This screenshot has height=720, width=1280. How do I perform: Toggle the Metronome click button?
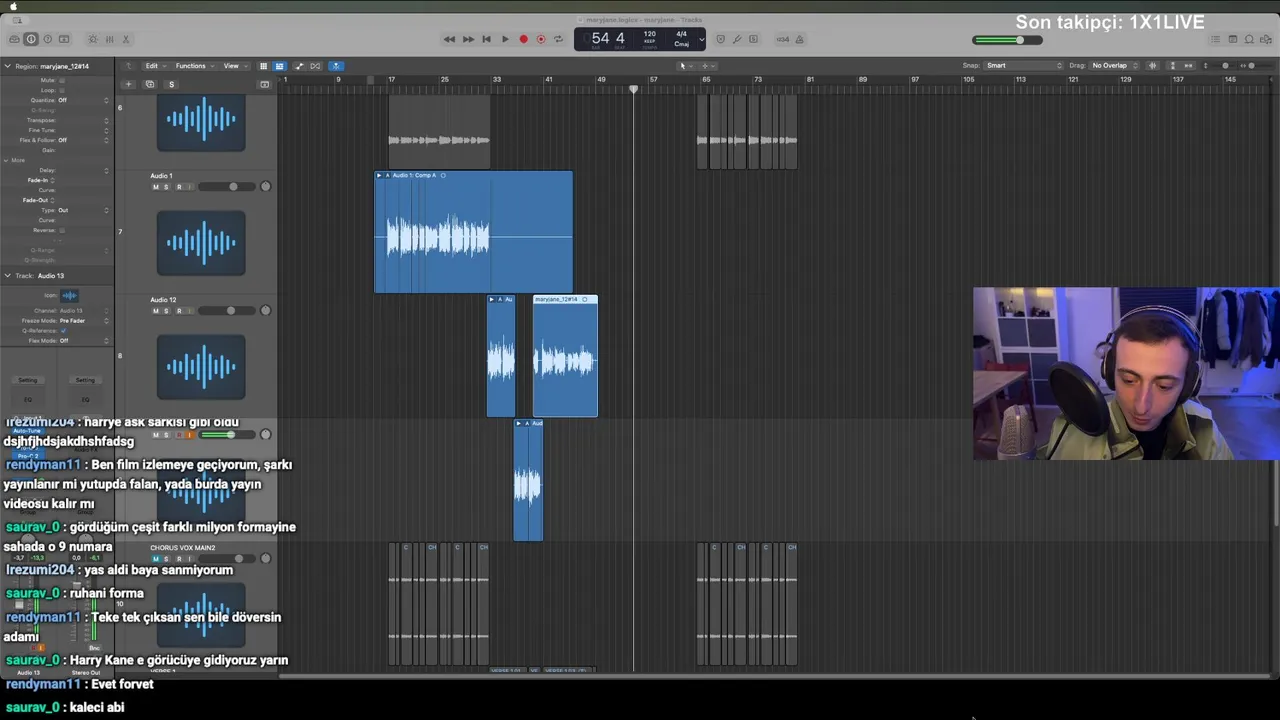800,39
